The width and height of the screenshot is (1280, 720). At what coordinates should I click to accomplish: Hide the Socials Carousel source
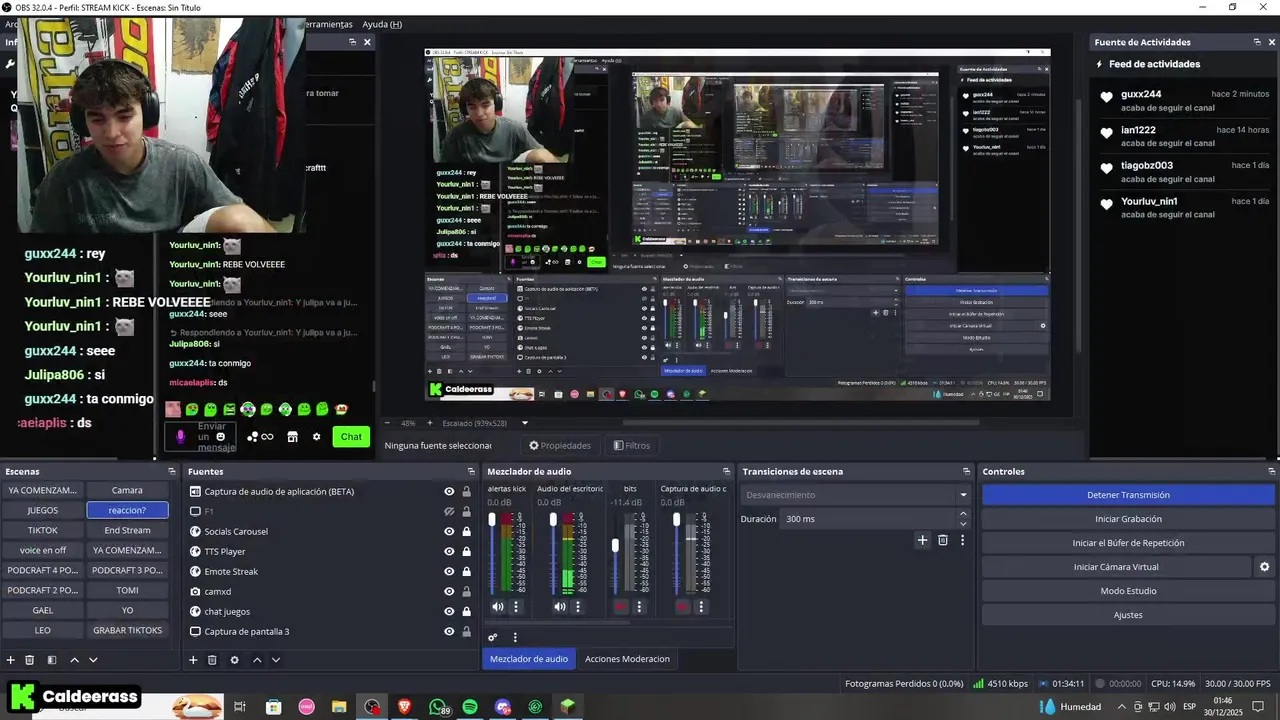[x=449, y=531]
